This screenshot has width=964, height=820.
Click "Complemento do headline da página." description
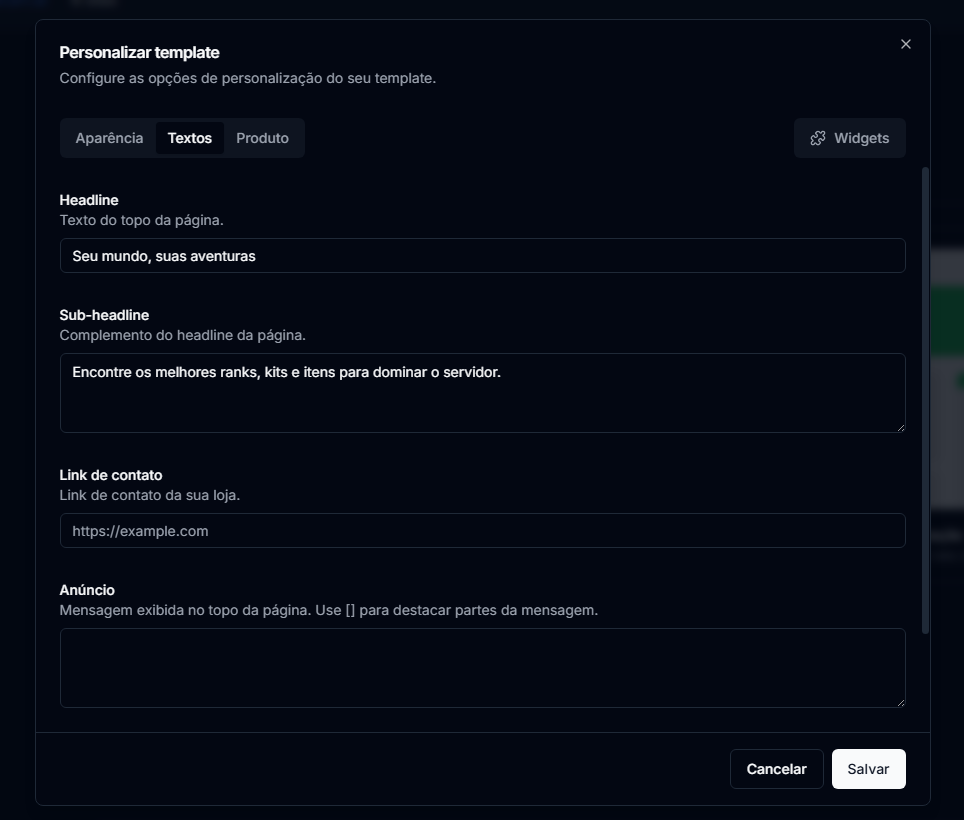pos(183,335)
